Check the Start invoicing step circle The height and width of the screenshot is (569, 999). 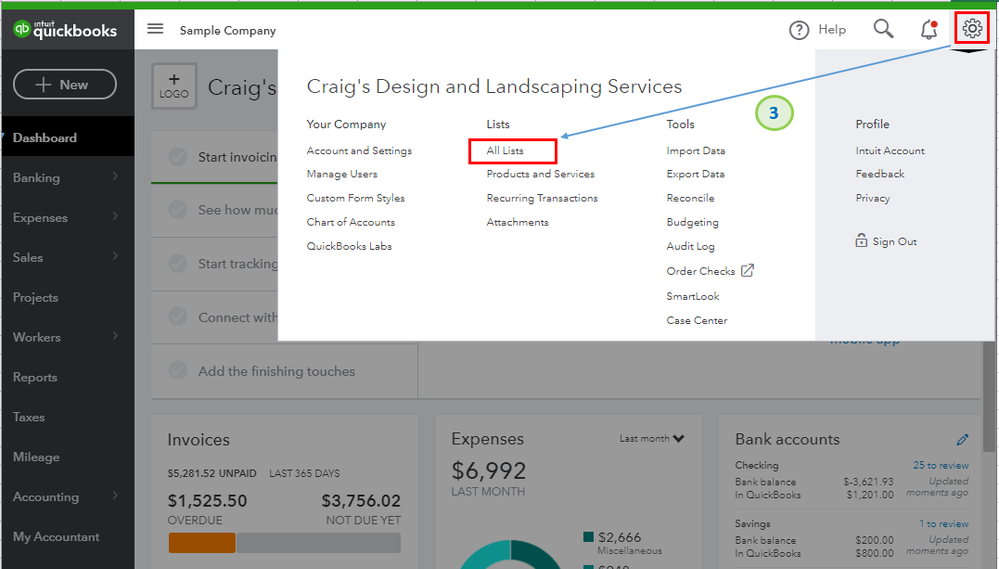(178, 157)
